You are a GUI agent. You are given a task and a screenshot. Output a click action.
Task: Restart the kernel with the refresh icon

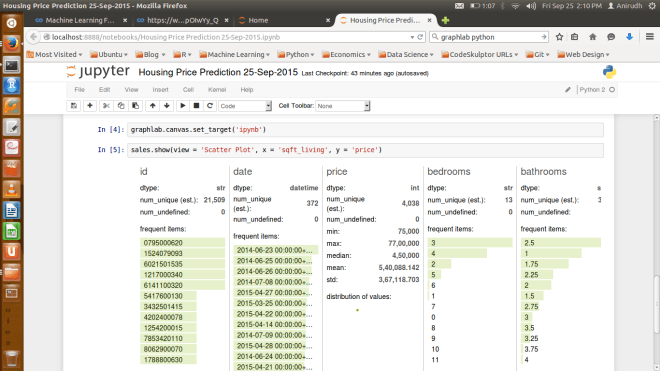click(x=210, y=106)
